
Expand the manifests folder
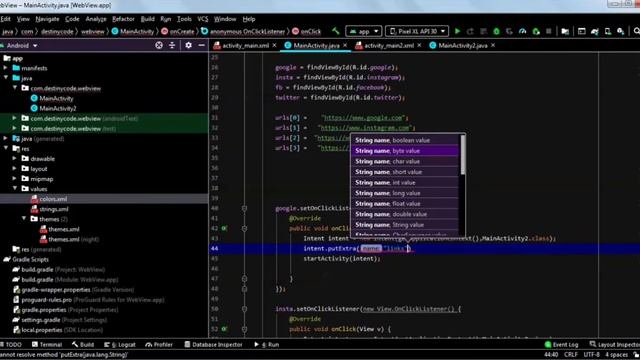point(6,68)
